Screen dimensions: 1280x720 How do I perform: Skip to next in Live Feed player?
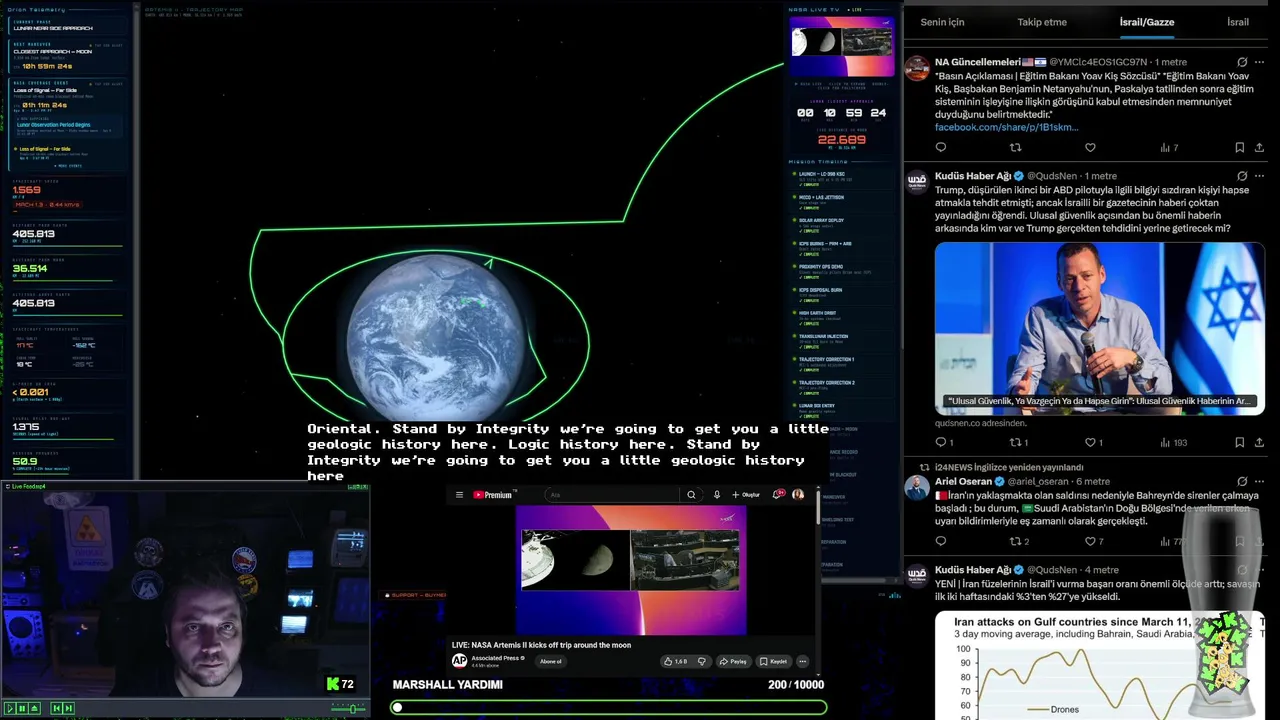pos(68,708)
